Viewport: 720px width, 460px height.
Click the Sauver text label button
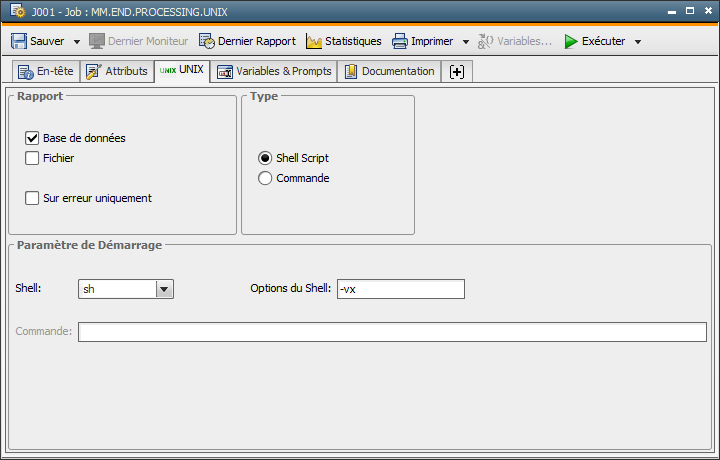(47, 41)
